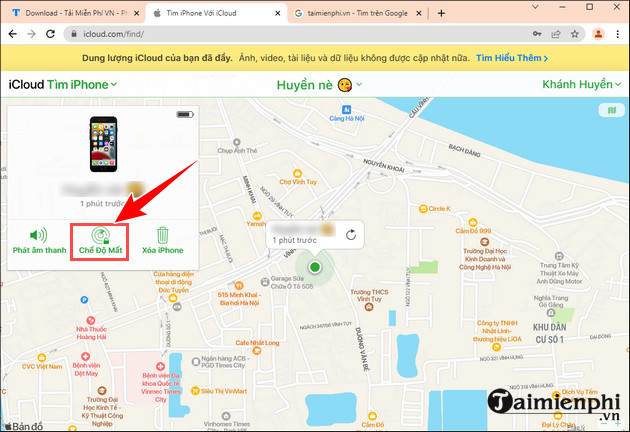
Task: Click Chụp Ảnh Thẻ map marker
Action: [237, 142]
